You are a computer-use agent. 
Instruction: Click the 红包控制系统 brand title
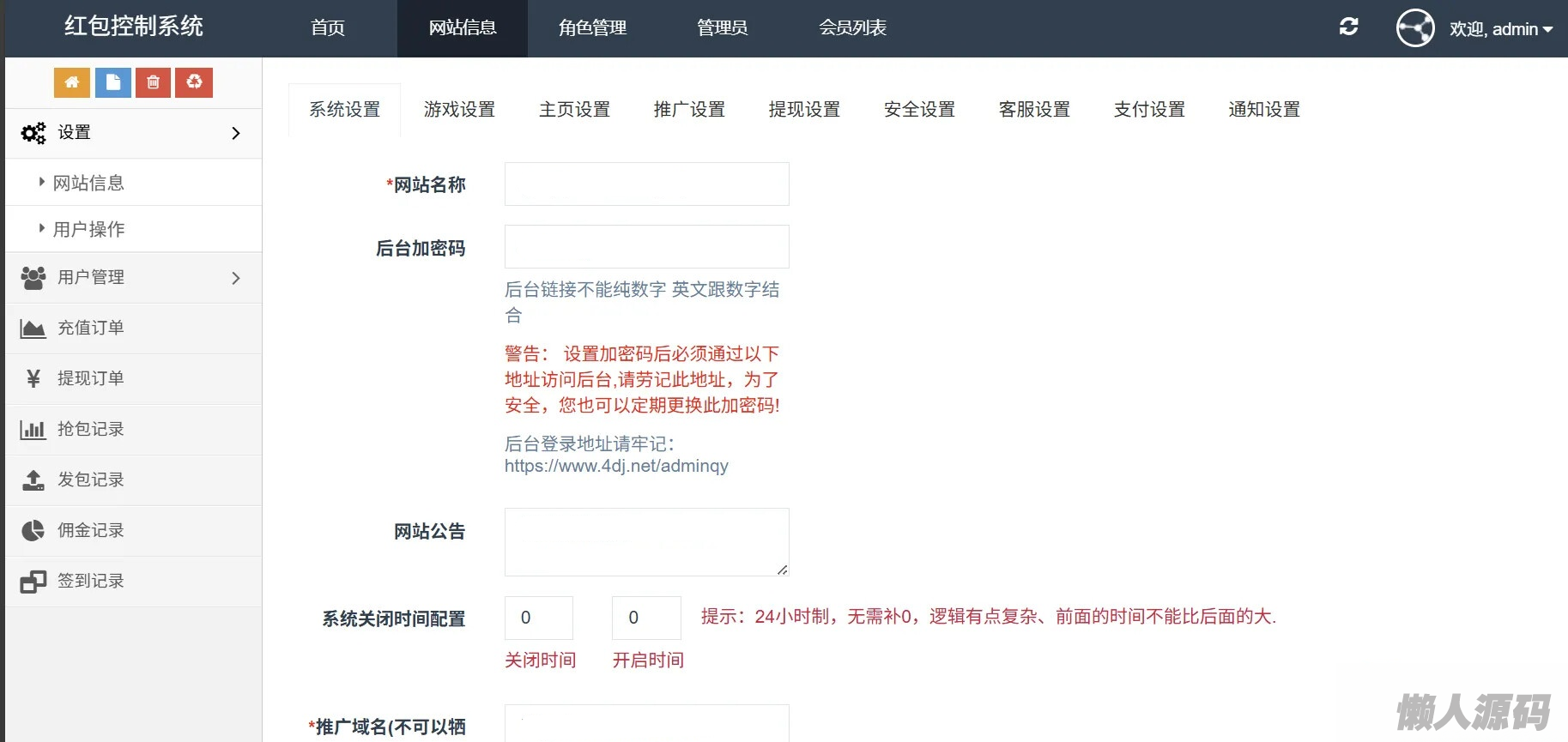(134, 27)
